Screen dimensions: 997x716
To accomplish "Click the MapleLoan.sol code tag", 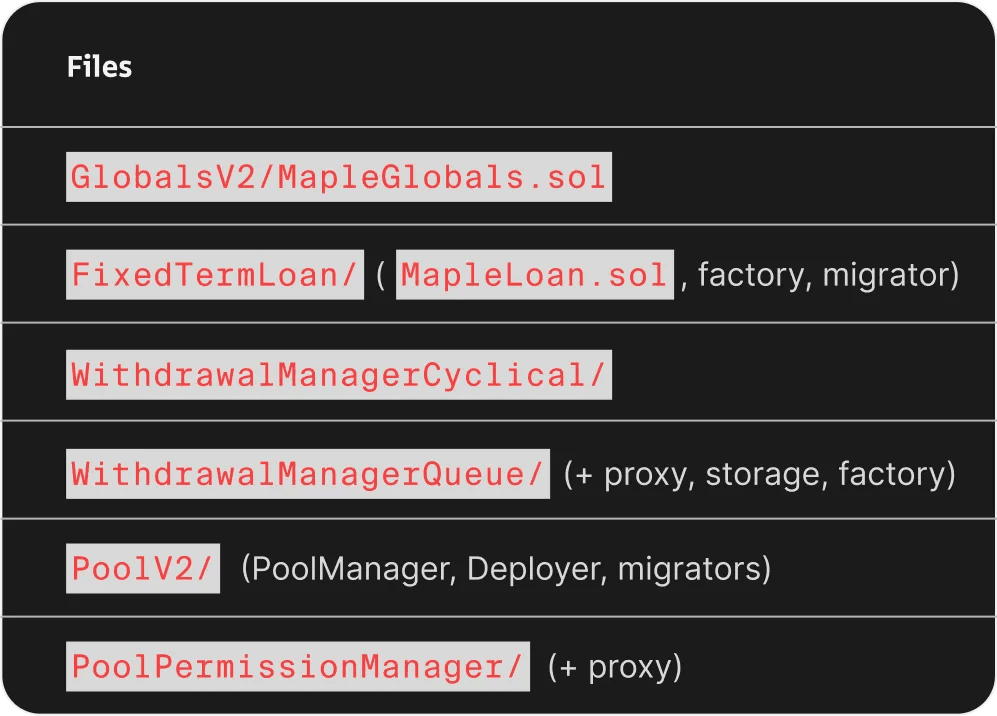I will click(x=535, y=275).
